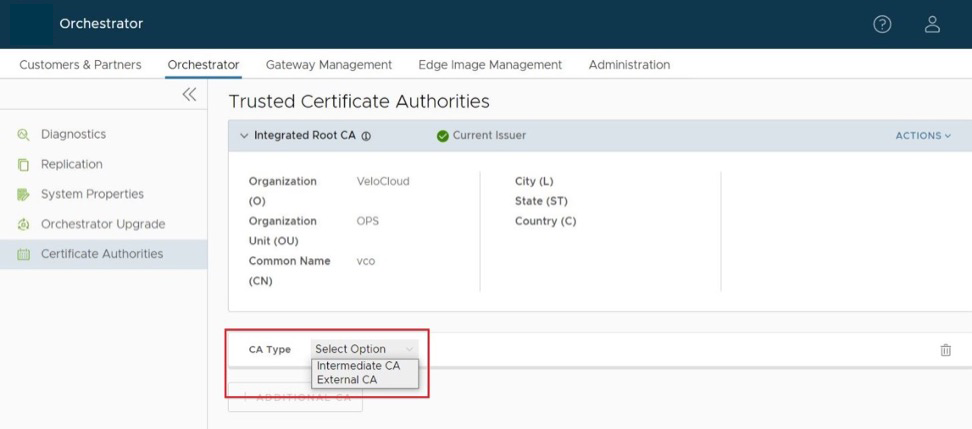Viewport: 972px width, 429px height.
Task: Choose Intermediate CA from the list
Action: (358, 366)
